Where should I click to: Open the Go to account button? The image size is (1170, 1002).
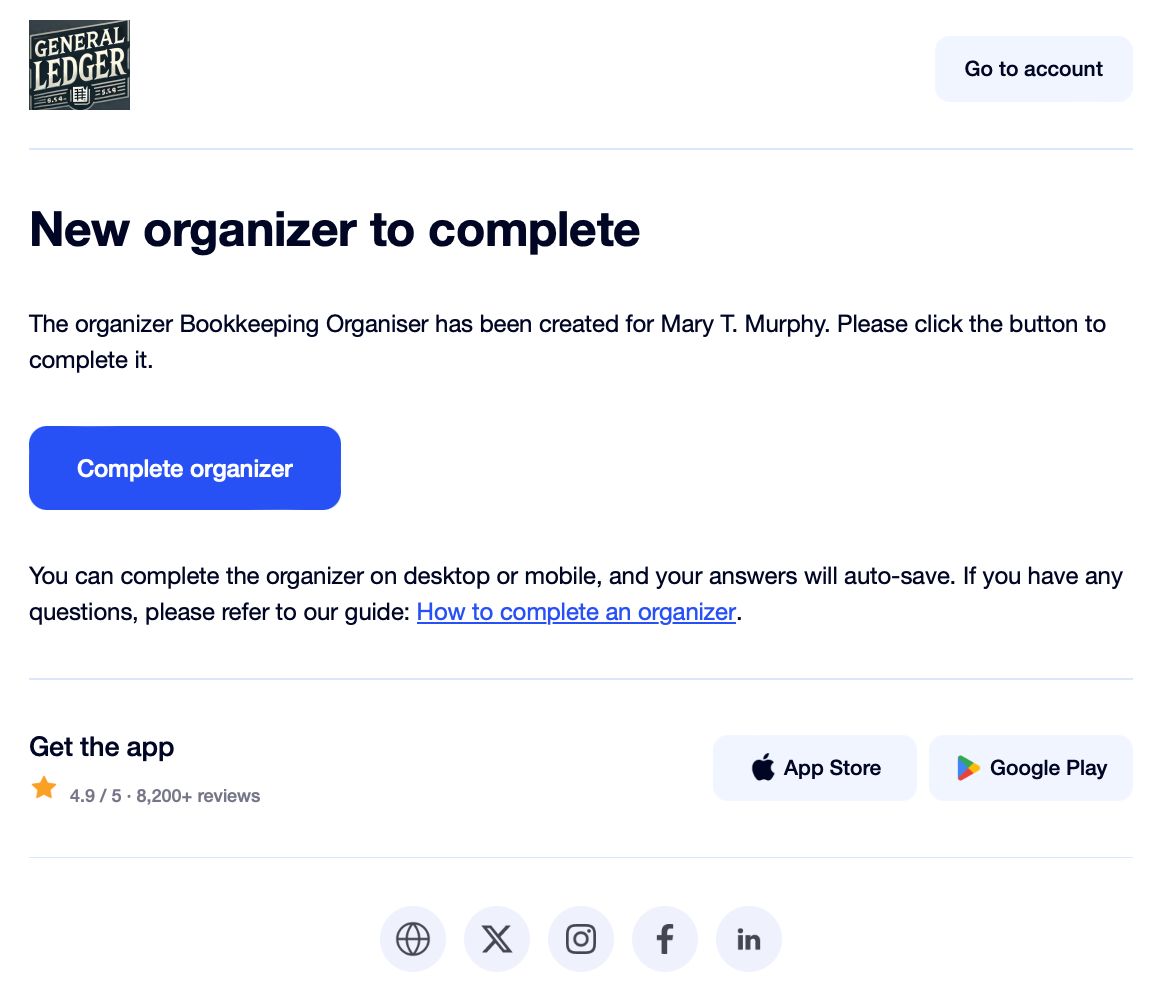(x=1033, y=69)
